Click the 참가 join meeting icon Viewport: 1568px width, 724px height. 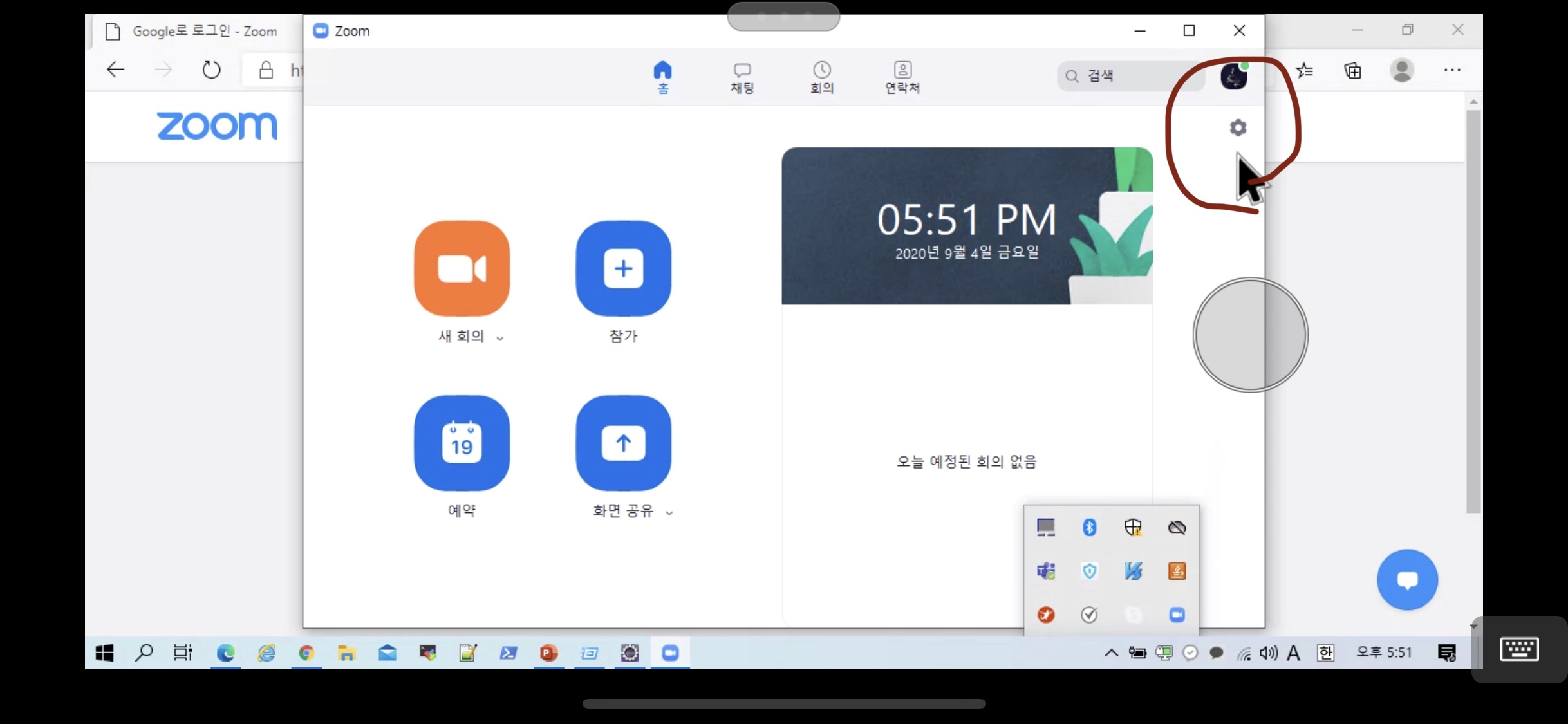[x=623, y=268]
